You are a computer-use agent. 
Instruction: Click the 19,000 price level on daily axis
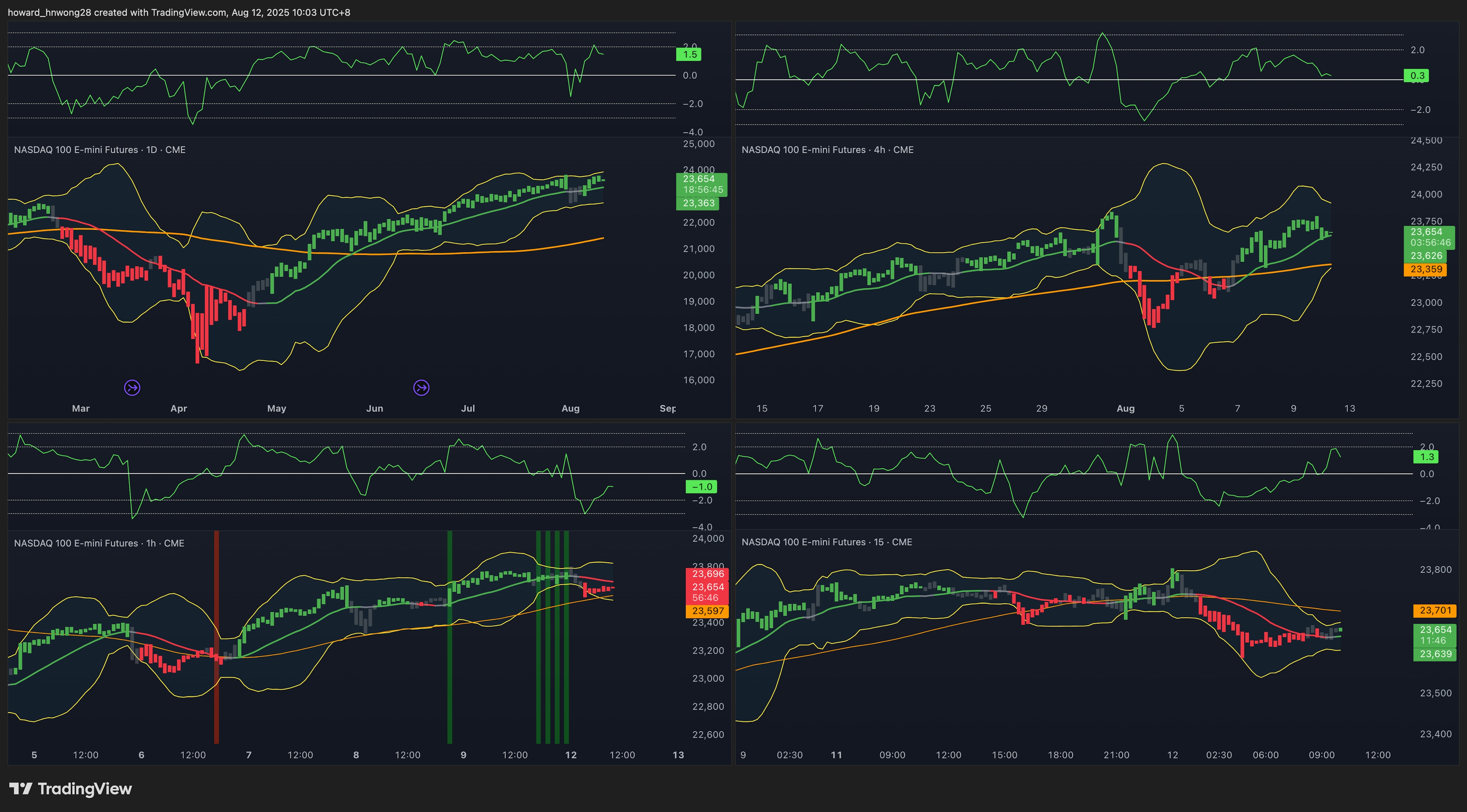[699, 301]
